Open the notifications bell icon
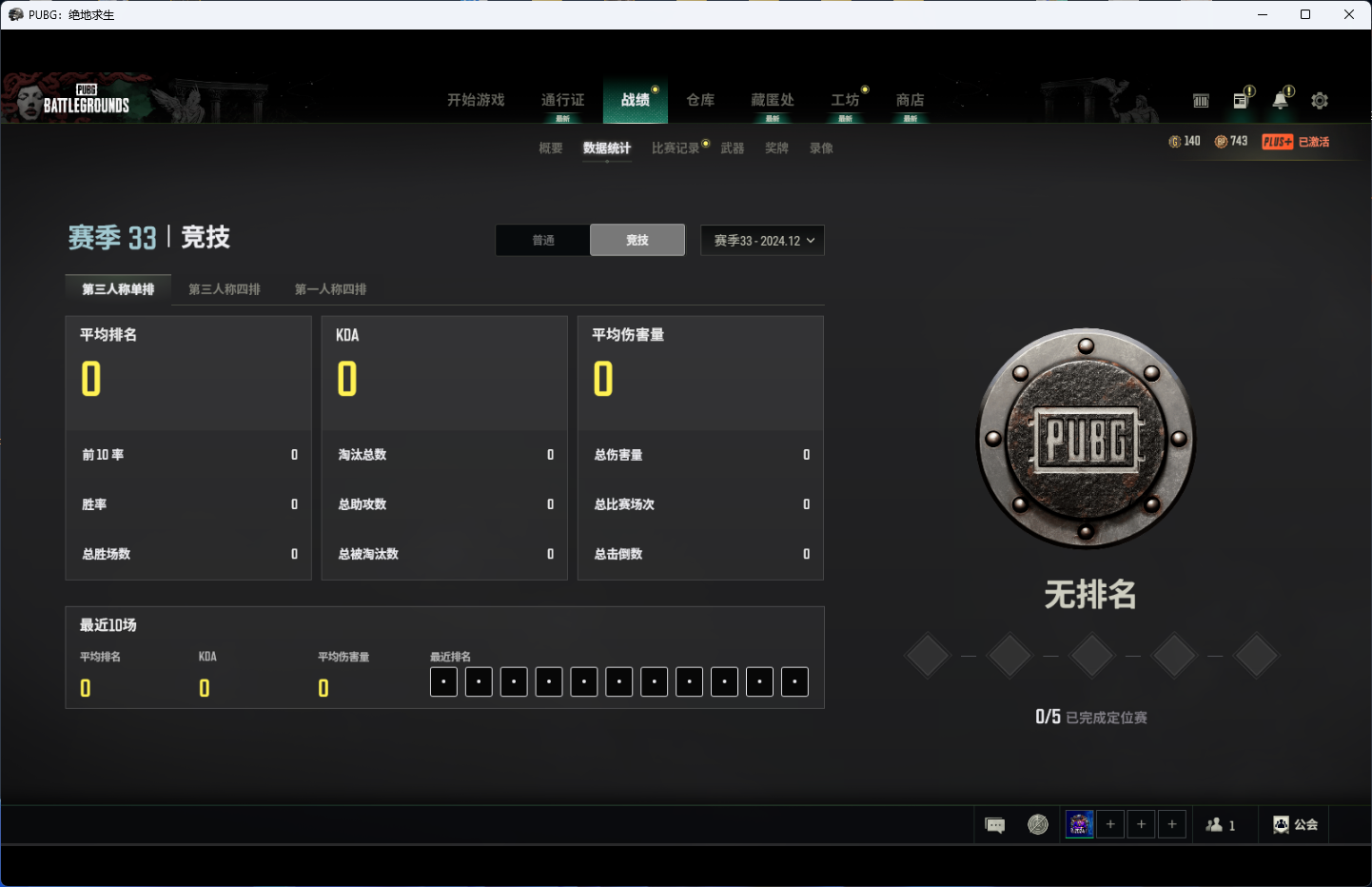 [x=1281, y=100]
